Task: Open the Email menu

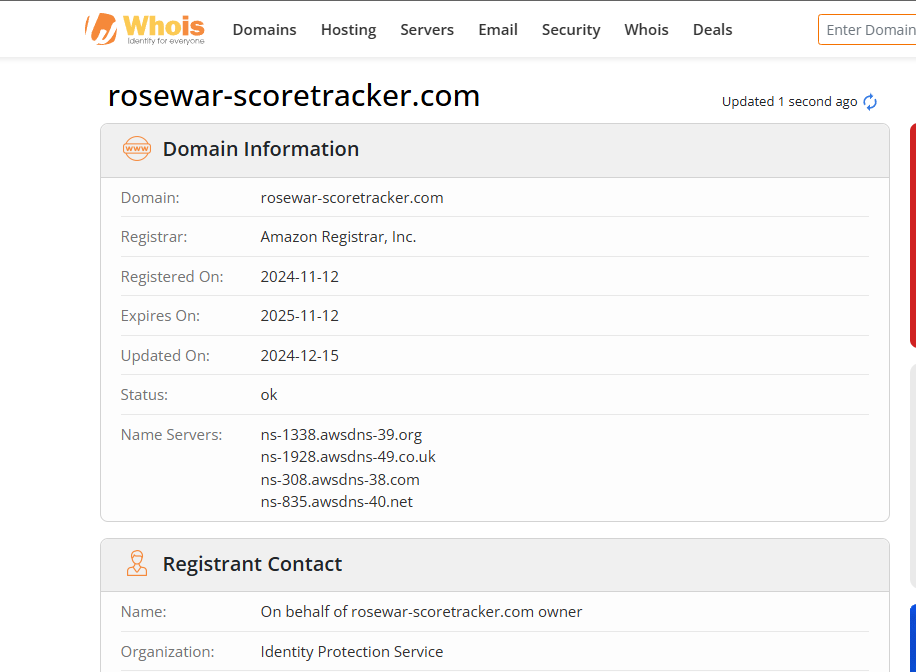Action: pos(498,30)
